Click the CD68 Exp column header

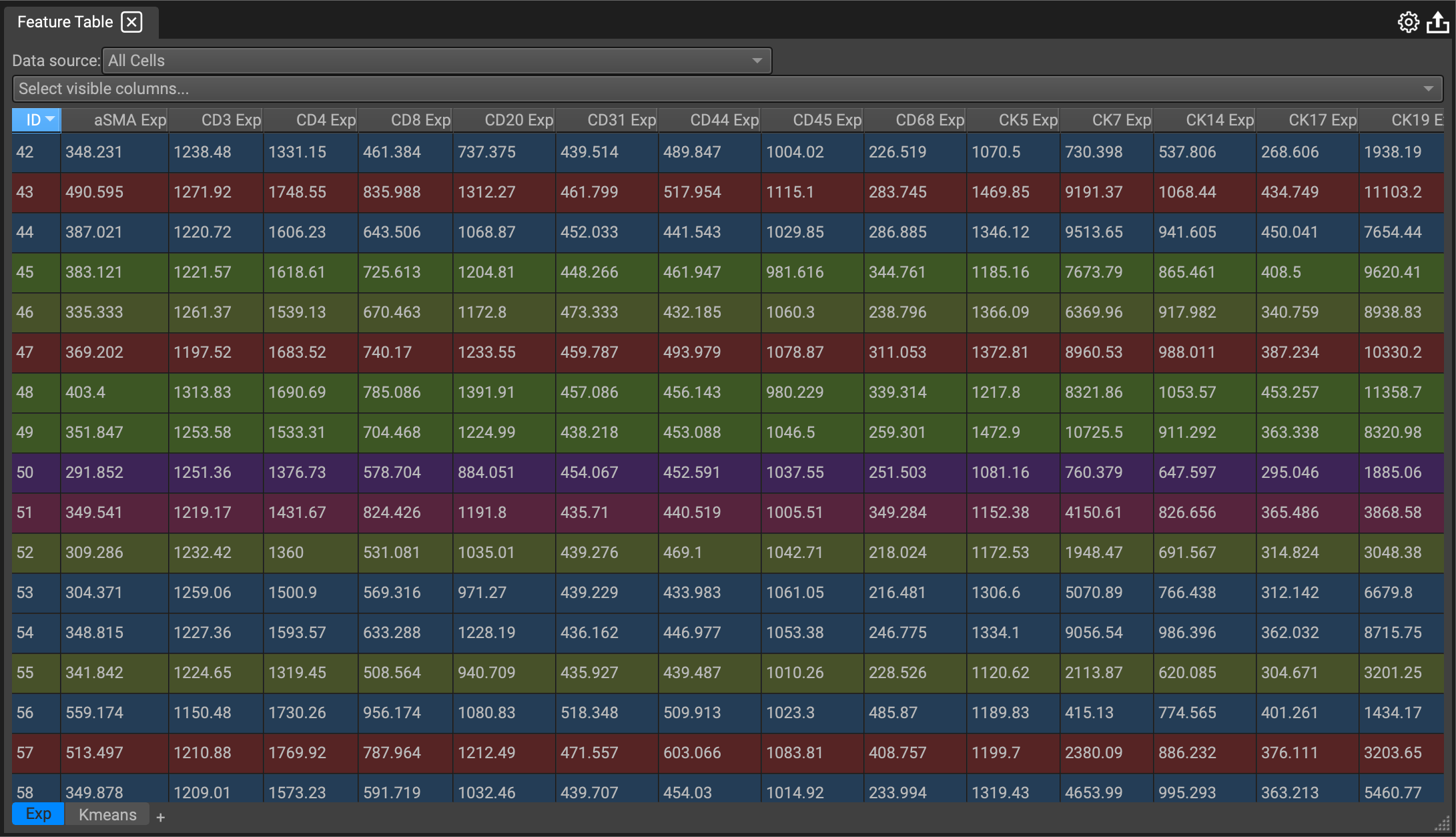point(916,120)
